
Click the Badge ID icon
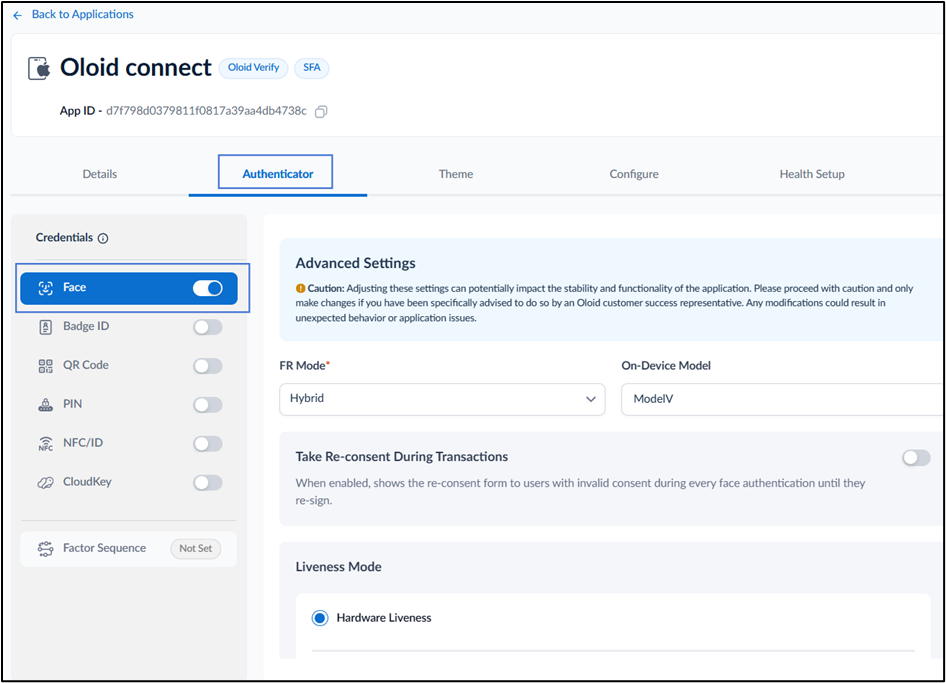click(45, 327)
